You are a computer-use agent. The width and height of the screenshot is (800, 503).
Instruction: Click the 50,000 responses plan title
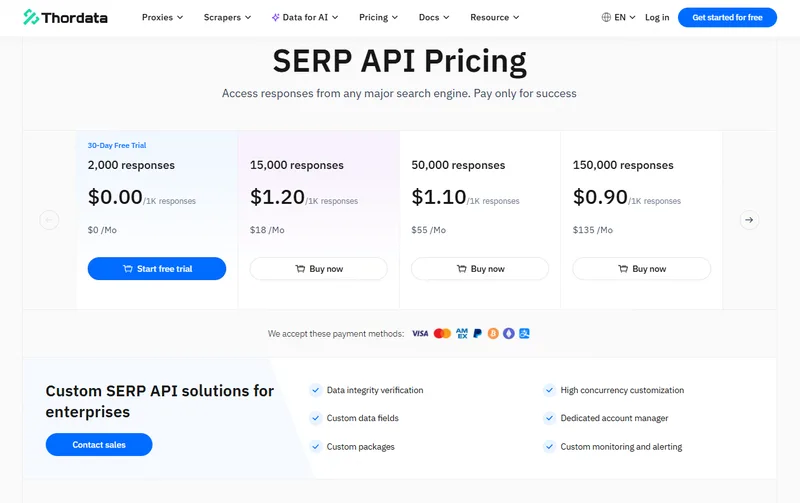point(458,165)
